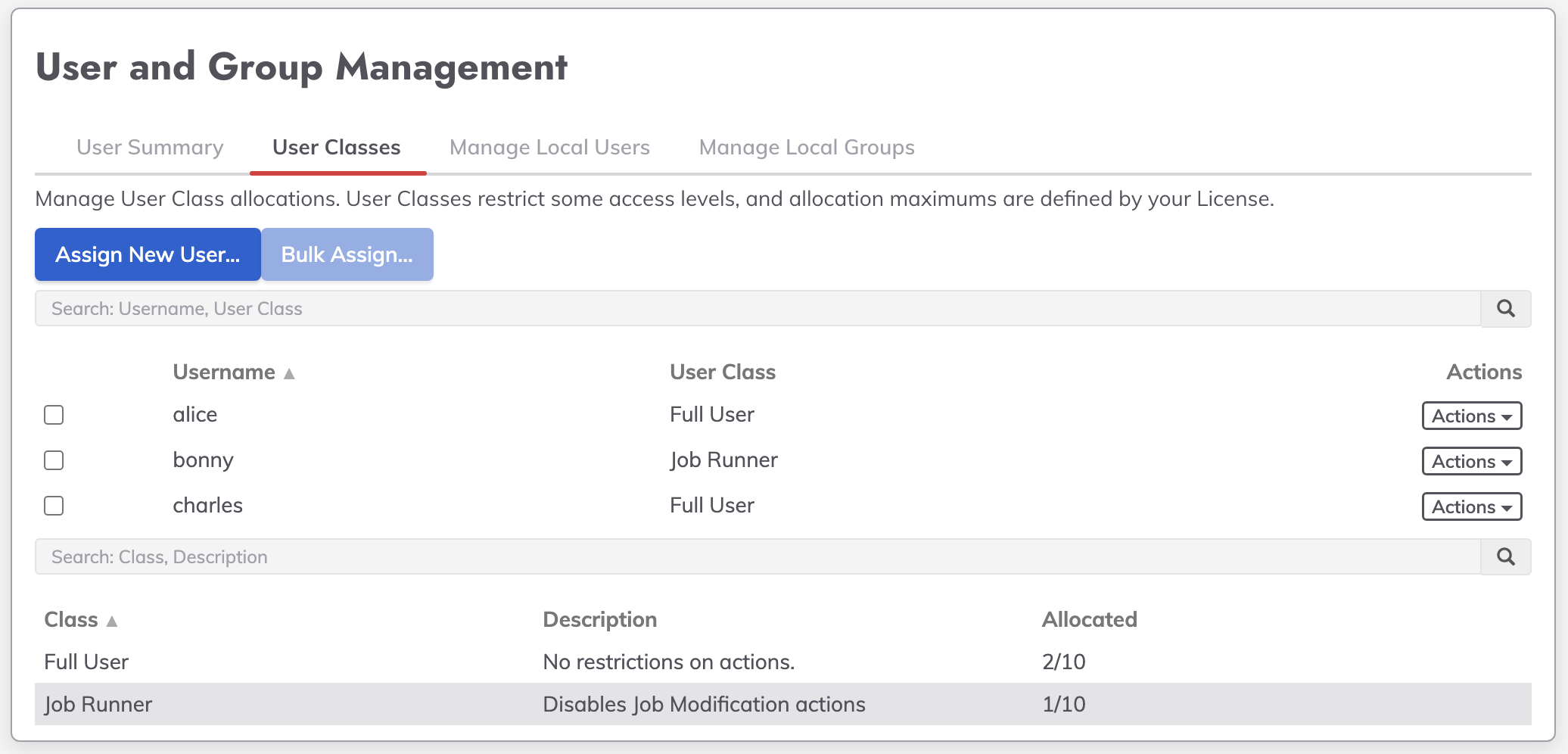The image size is (1568, 754).
Task: Focus the Class, Description search field
Action: pos(758,557)
